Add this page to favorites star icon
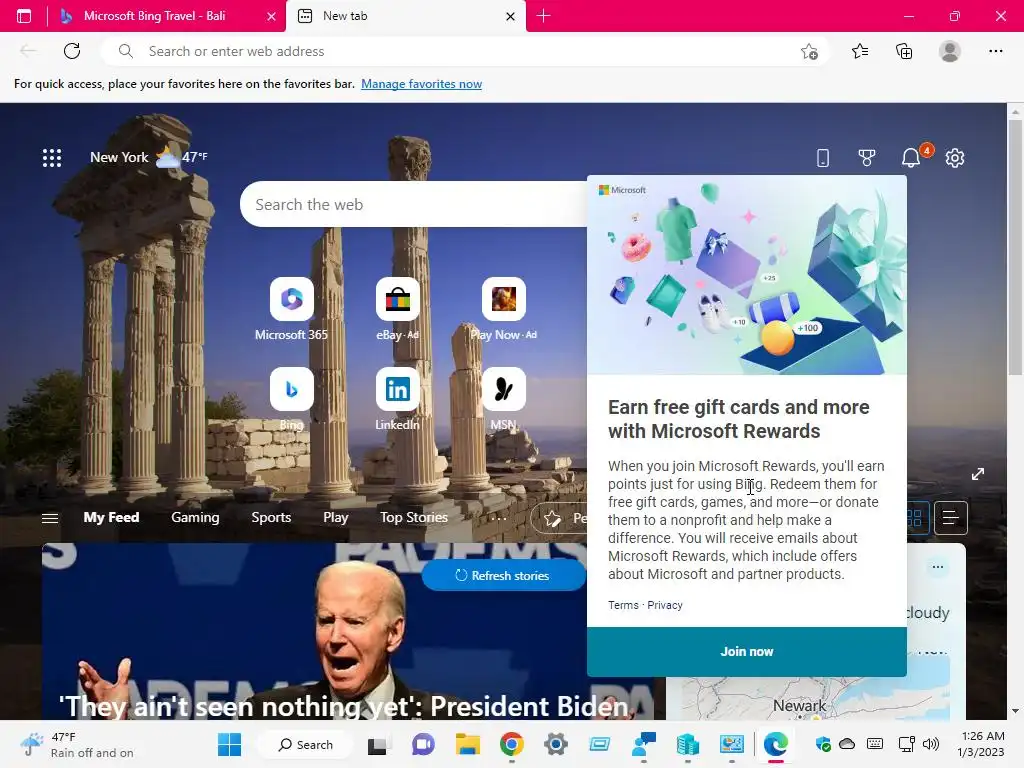 (x=809, y=51)
